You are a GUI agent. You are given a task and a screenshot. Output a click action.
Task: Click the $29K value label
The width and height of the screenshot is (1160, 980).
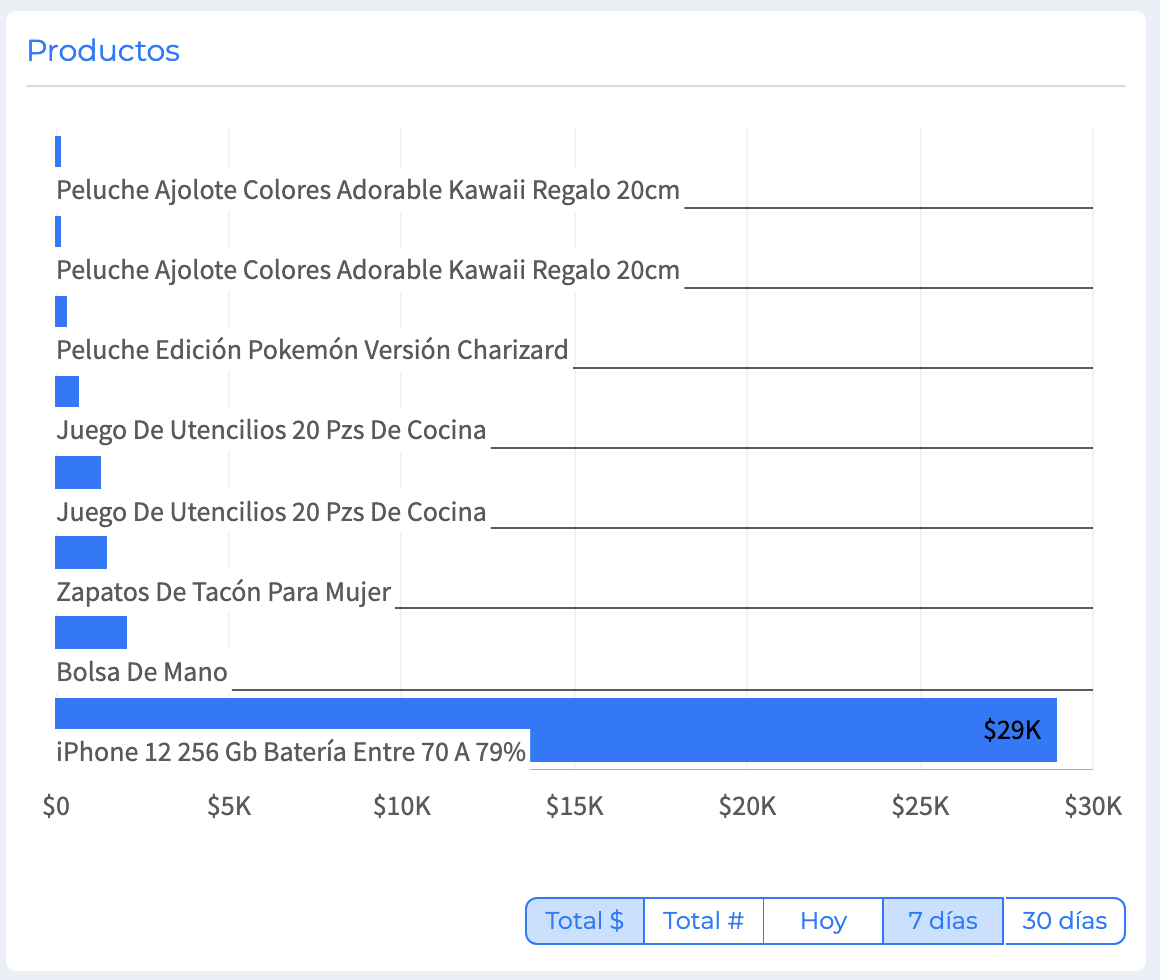pyautogui.click(x=1011, y=730)
